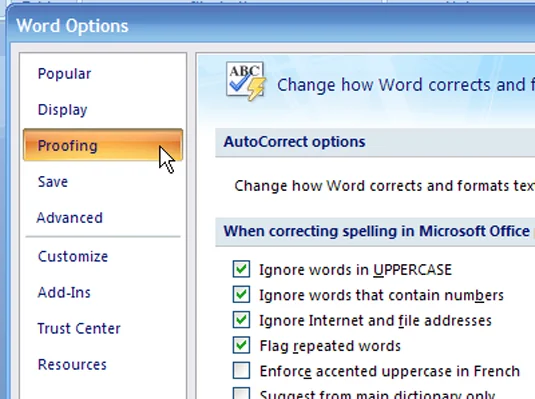
Task: Click the When correcting spelling section header
Action: click(x=375, y=231)
